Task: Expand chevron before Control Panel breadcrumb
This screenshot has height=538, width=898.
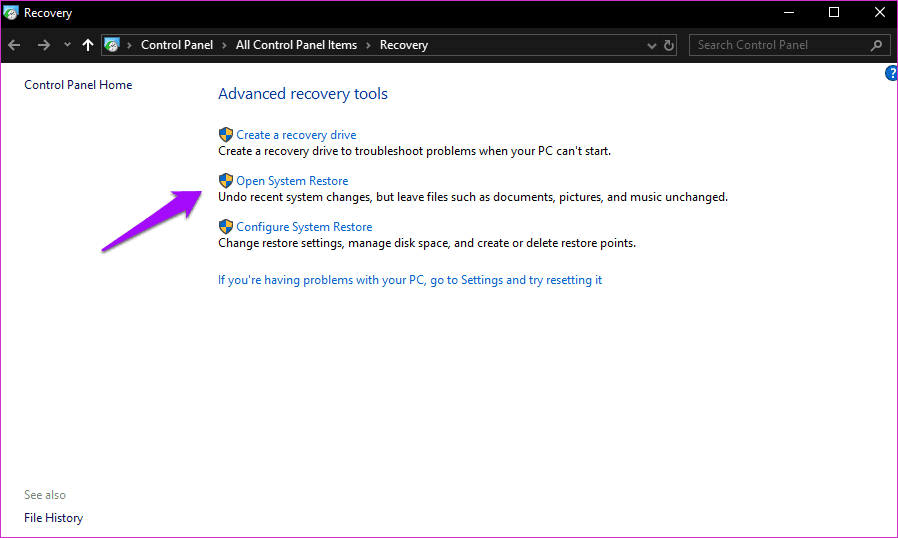Action: 129,45
